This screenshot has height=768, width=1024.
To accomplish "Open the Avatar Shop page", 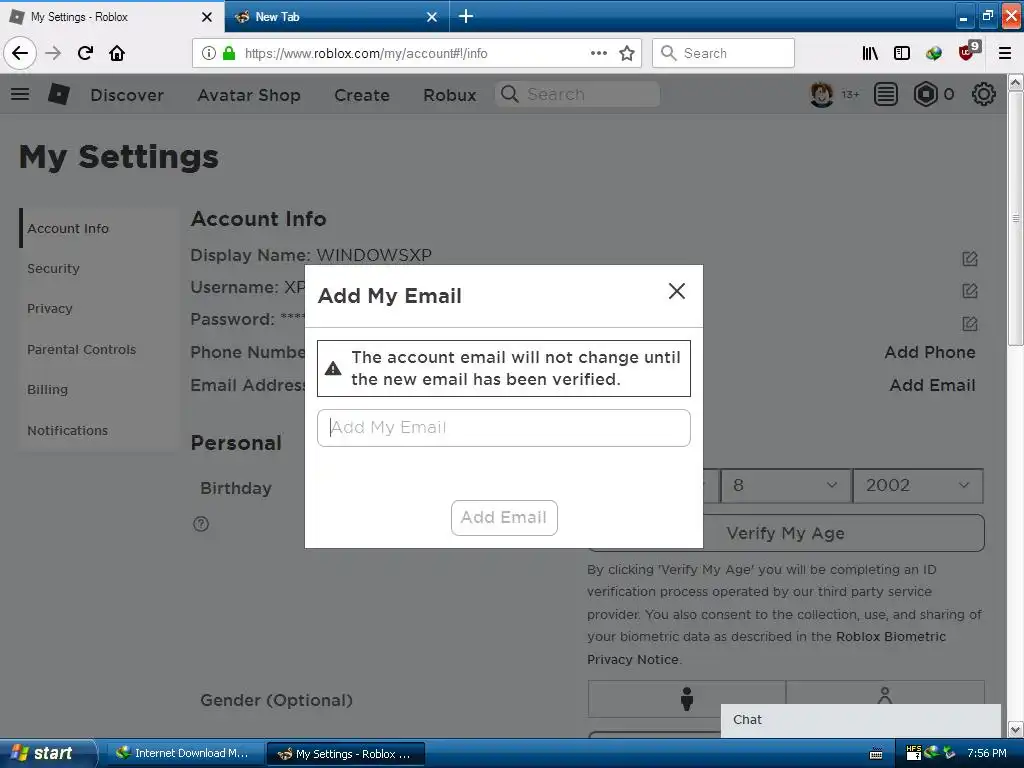I will (x=249, y=95).
